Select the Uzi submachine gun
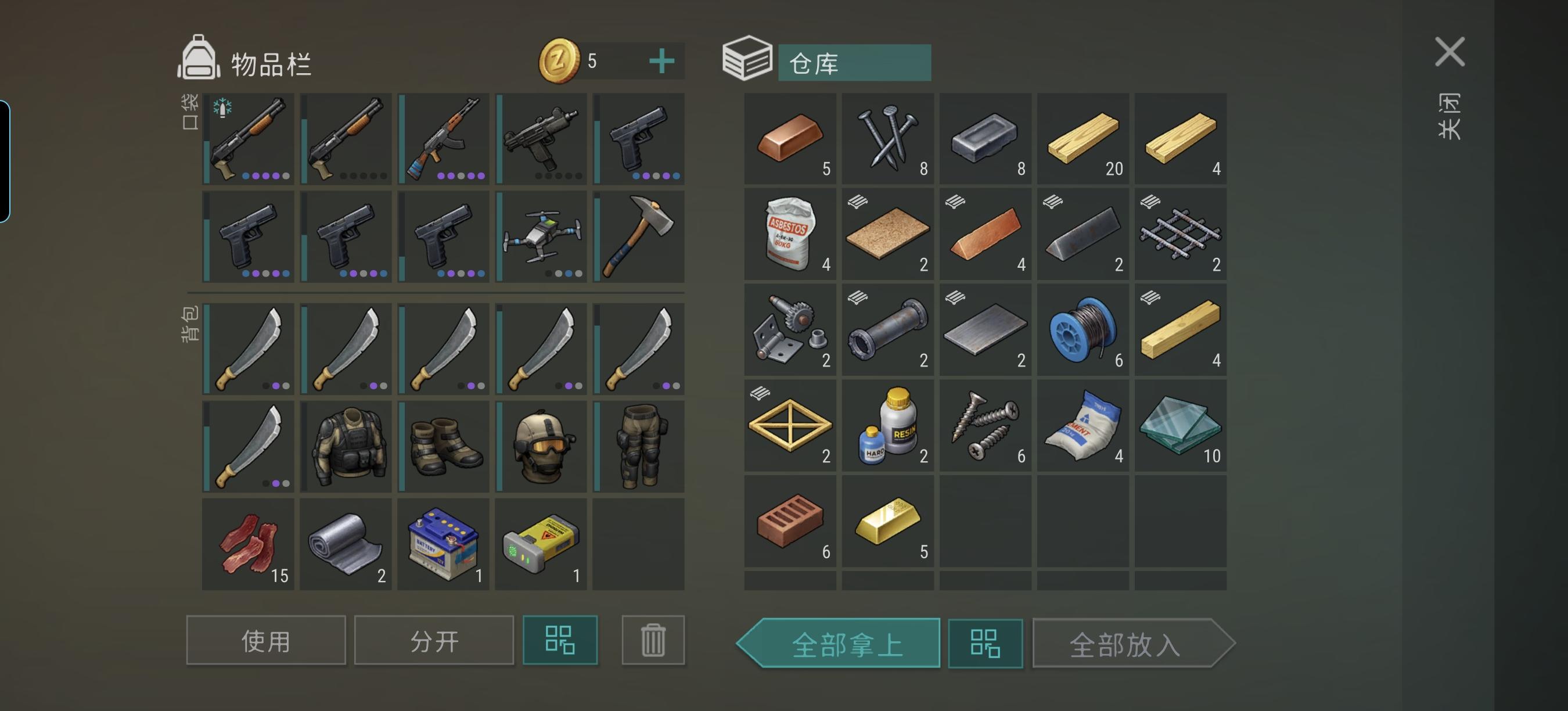This screenshot has width=1568, height=711. pyautogui.click(x=541, y=139)
